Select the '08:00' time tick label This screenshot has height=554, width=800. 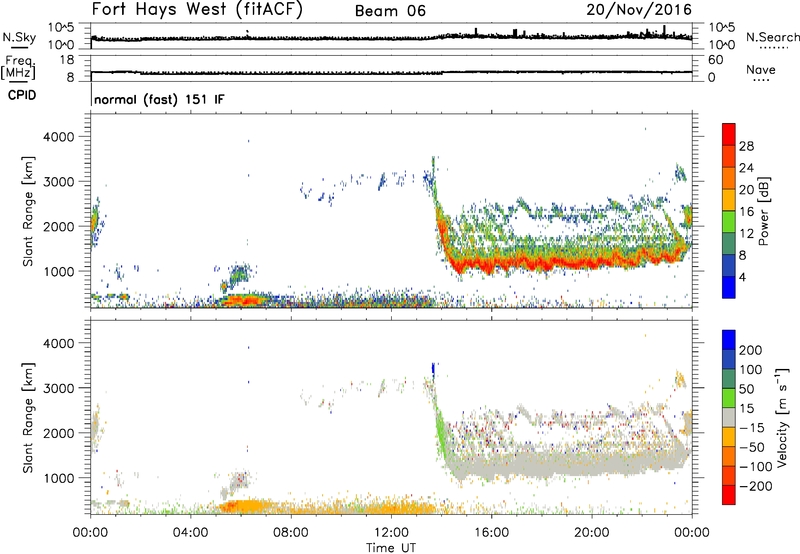pyautogui.click(x=291, y=533)
